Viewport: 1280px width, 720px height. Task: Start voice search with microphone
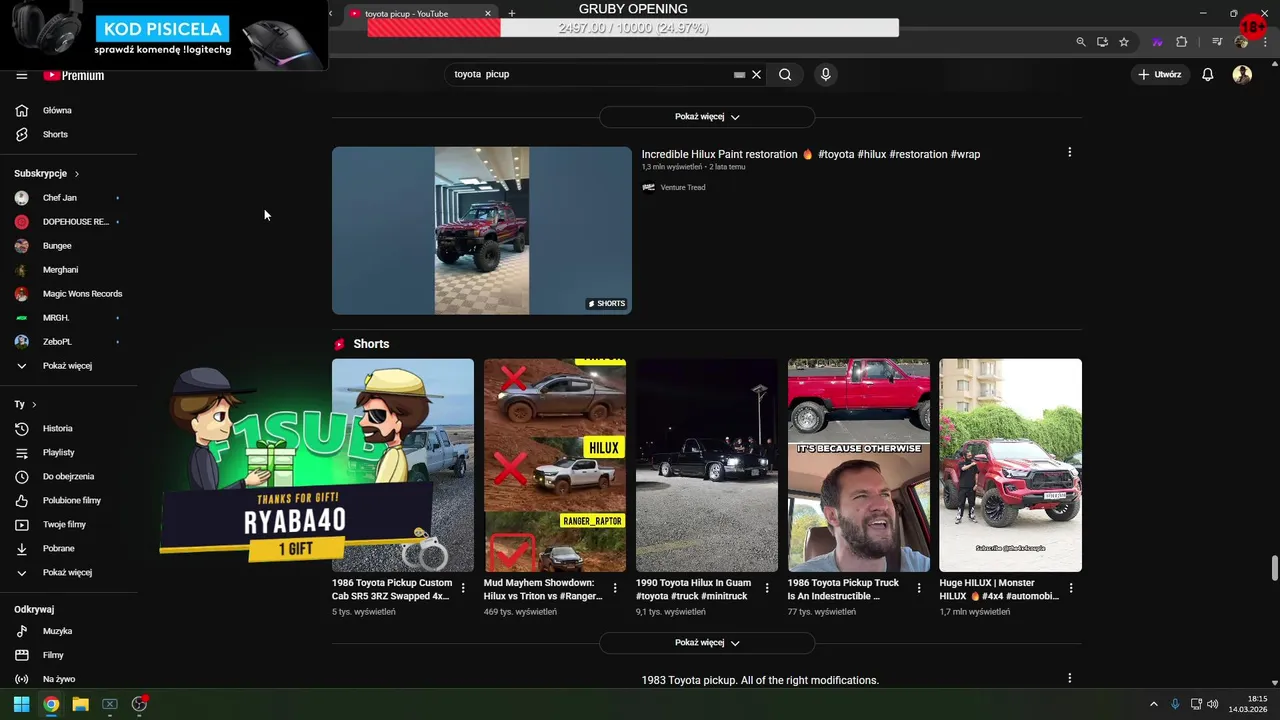tap(826, 74)
